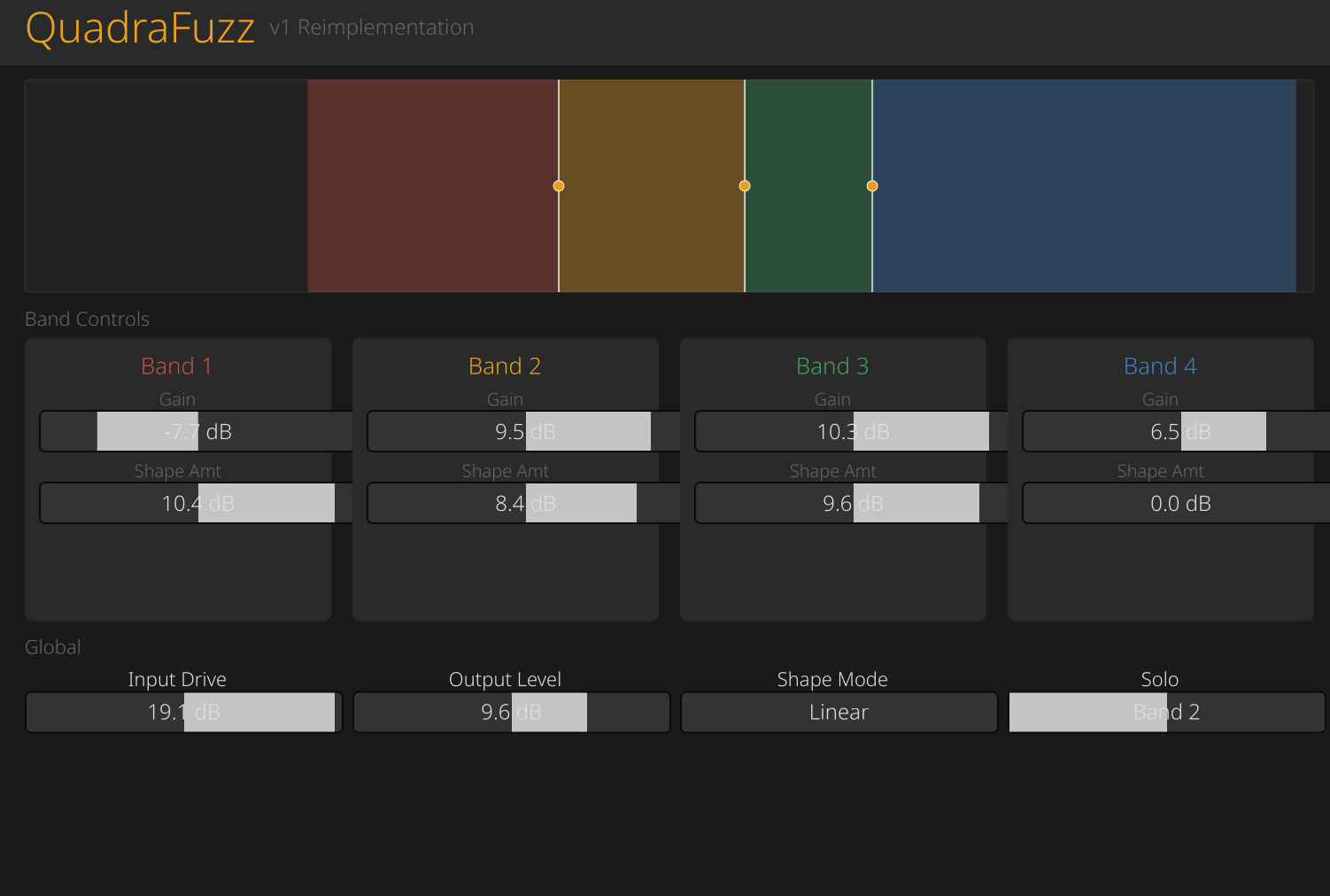Click the Band 3 Gain slider

(x=852, y=431)
